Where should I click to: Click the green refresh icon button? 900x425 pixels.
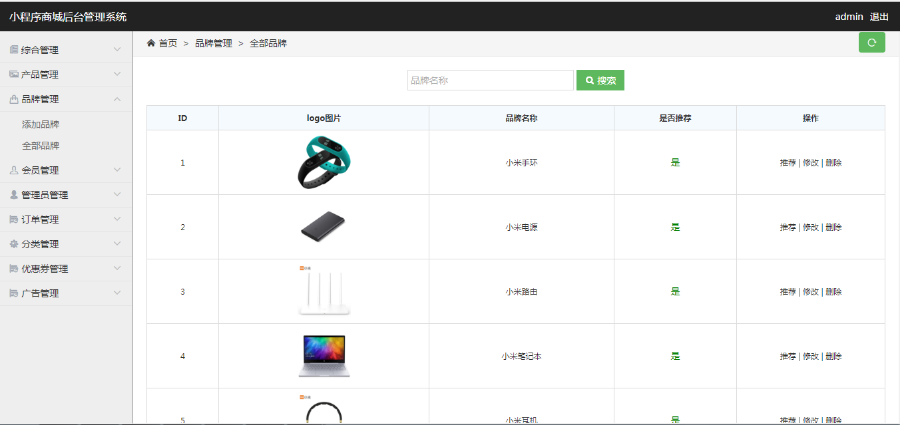point(871,42)
